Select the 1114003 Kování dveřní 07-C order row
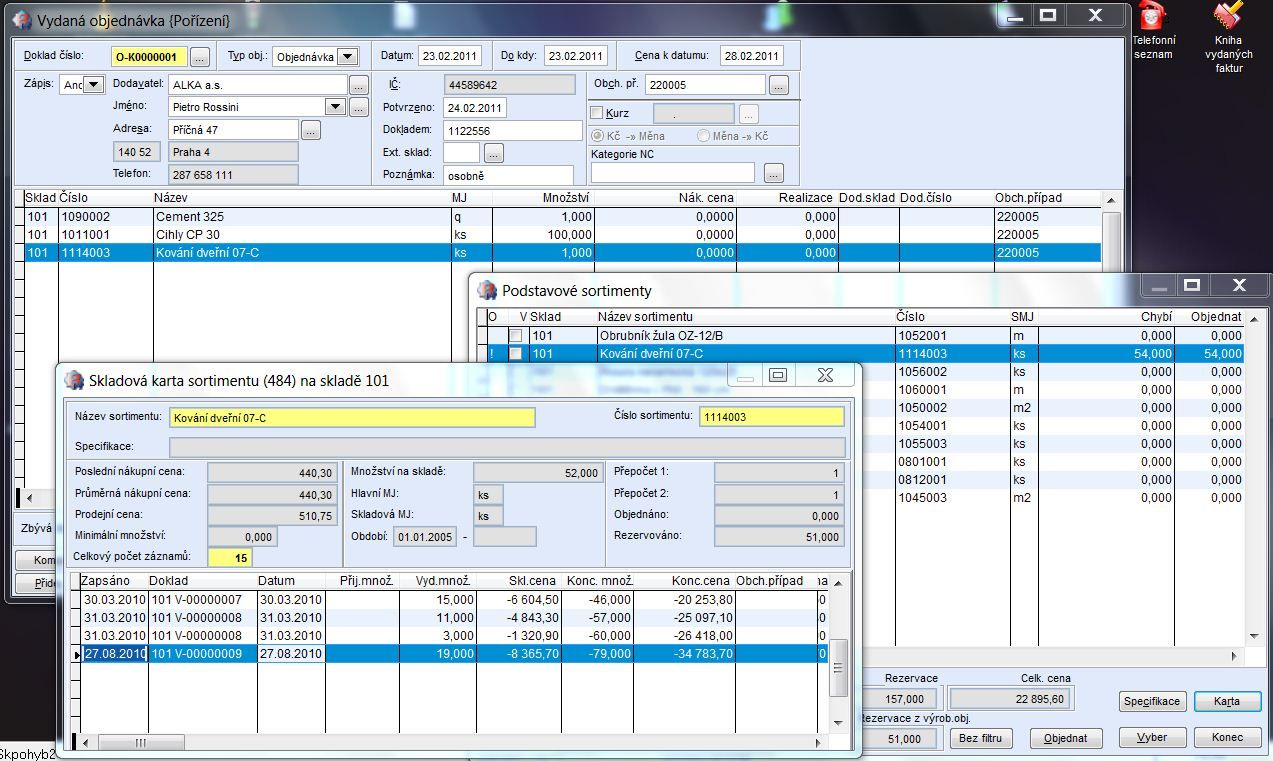The height and width of the screenshot is (761, 1273). click(x=562, y=253)
